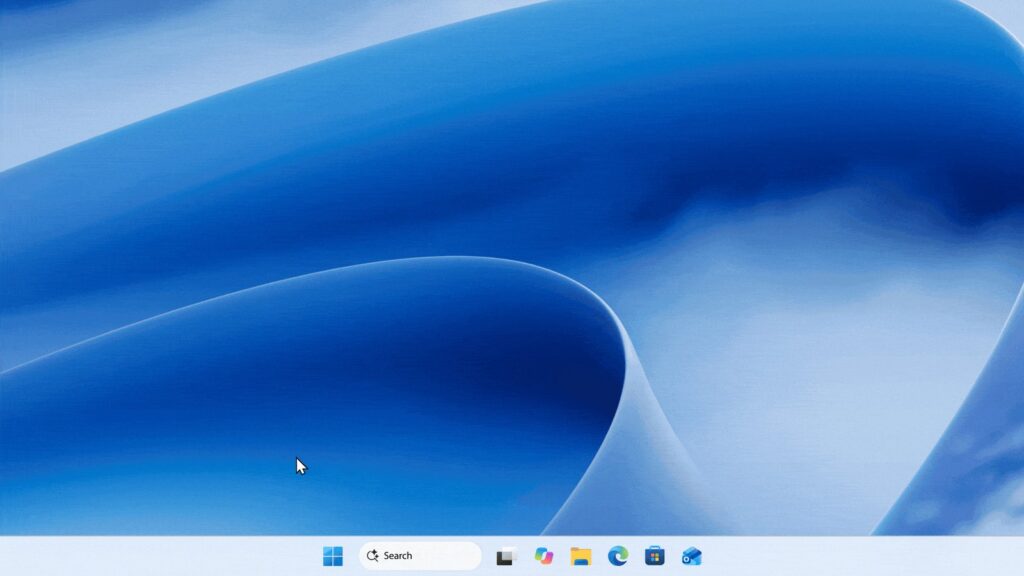Open the Windows Start menu
Screen dimensions: 1024x576
coord(333,556)
